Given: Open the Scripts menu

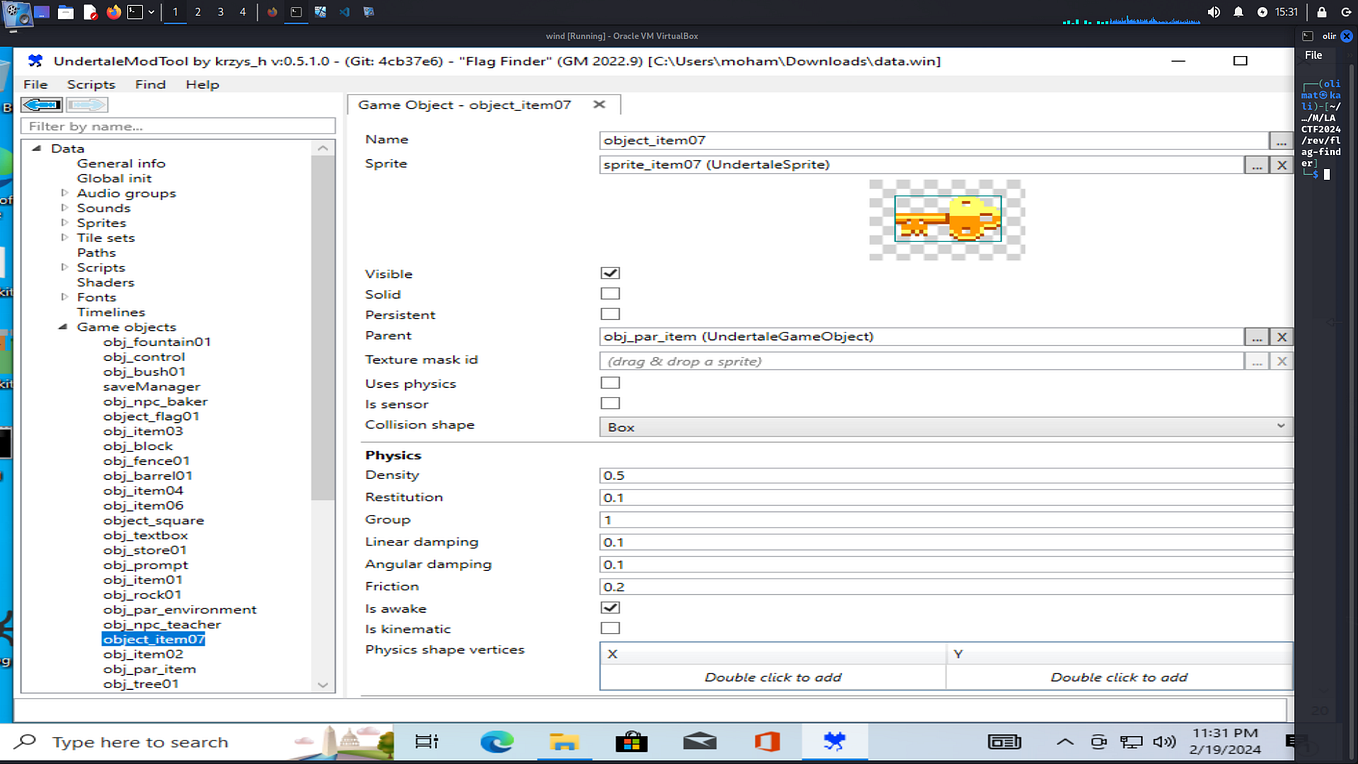Looking at the screenshot, I should [90, 84].
